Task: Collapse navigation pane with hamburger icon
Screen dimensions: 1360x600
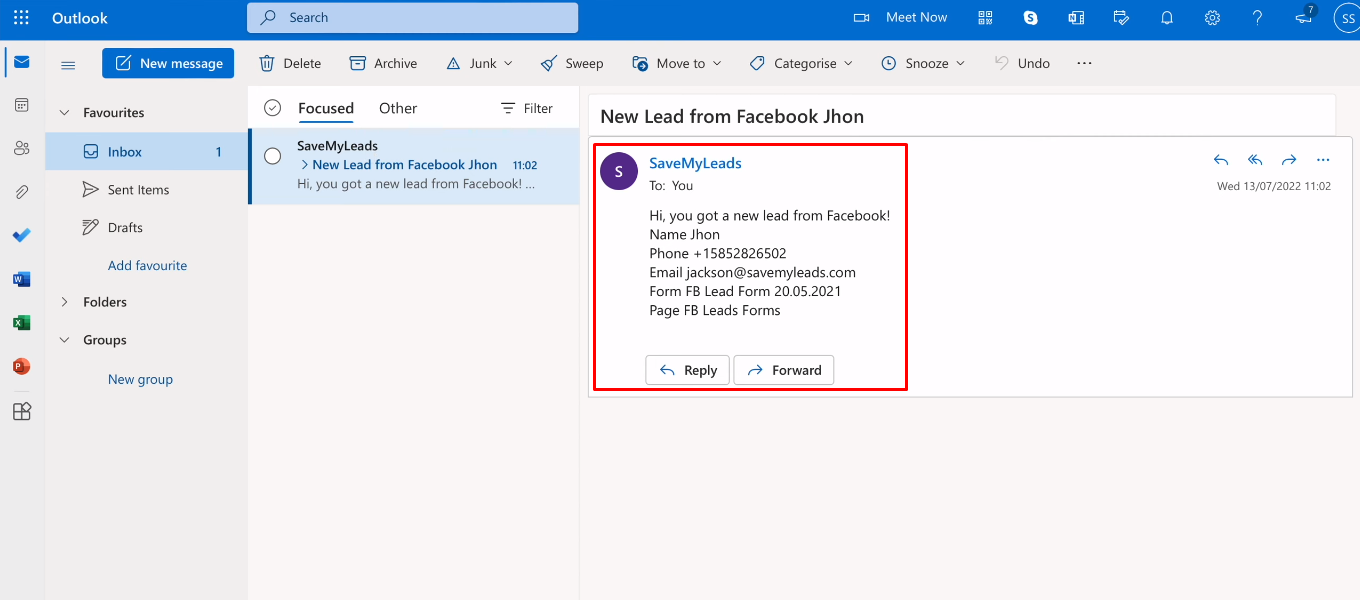Action: 68,65
